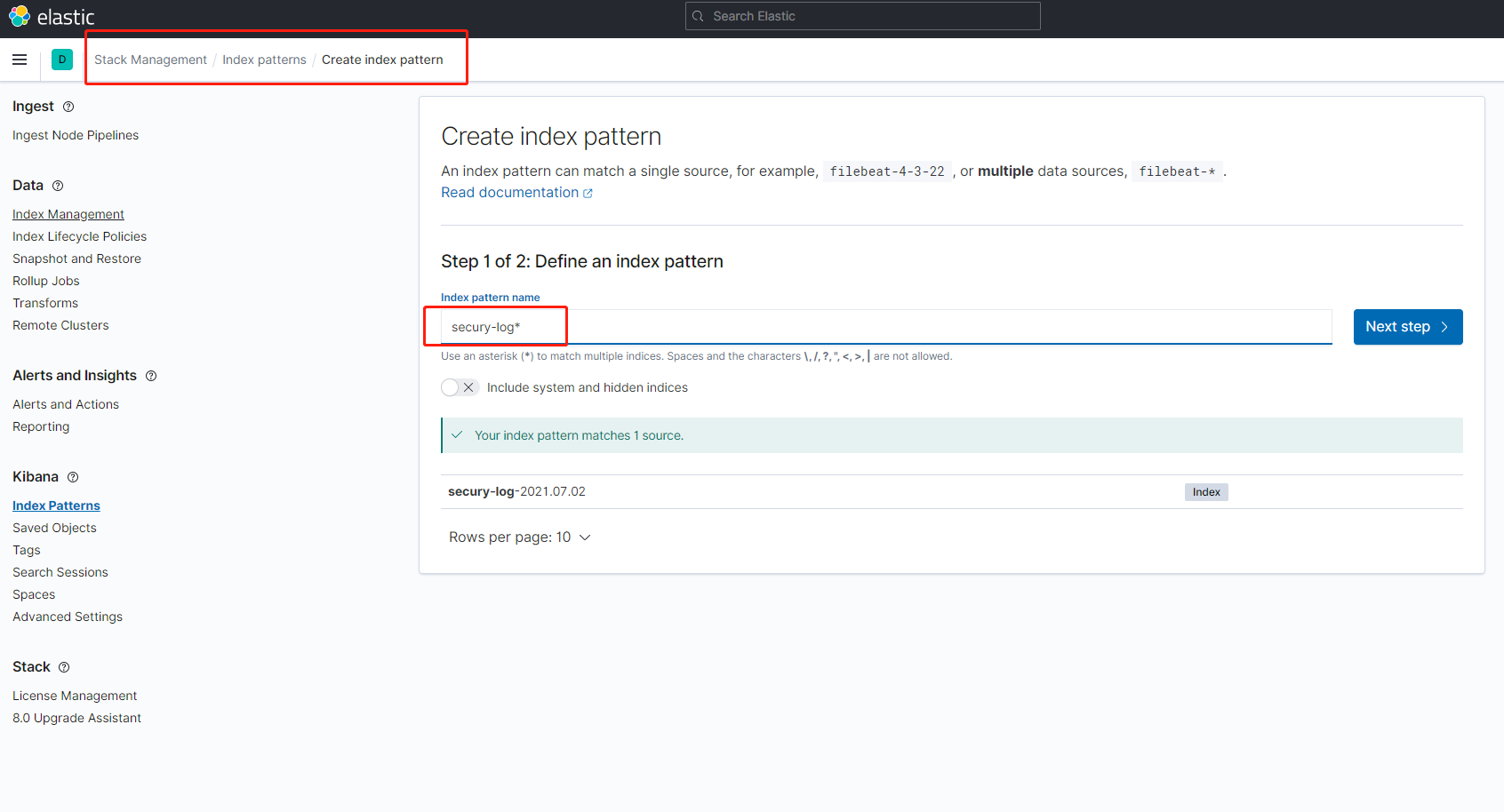The image size is (1504, 812).
Task: Focus the Search Elastic field
Action: pos(862,16)
